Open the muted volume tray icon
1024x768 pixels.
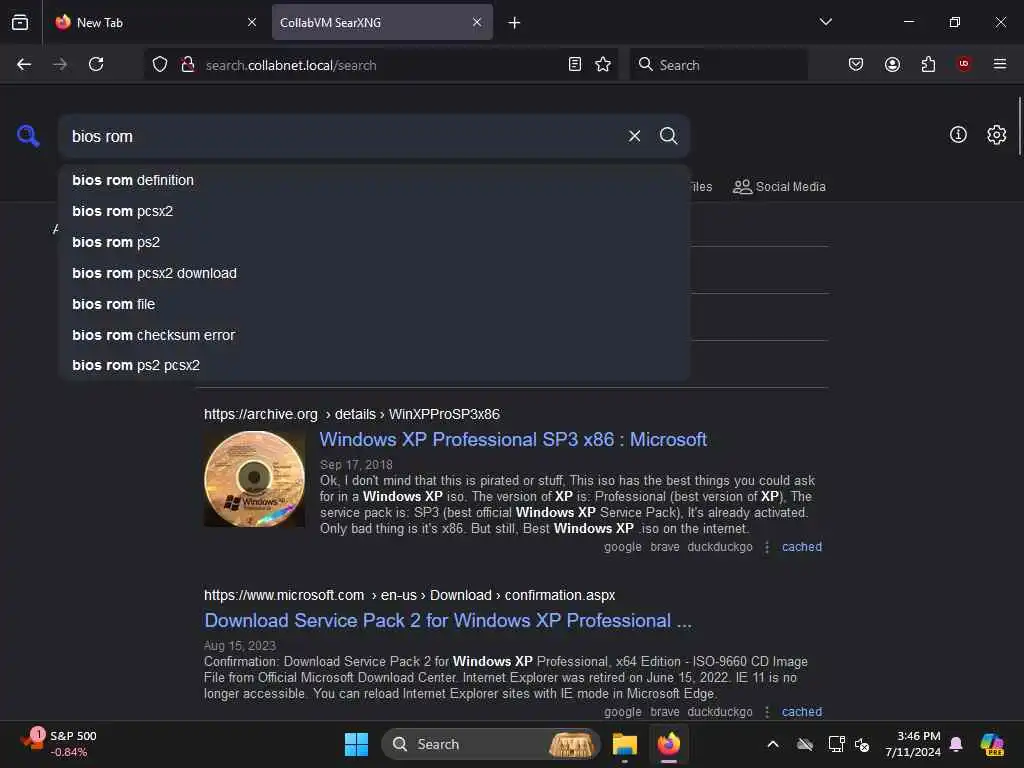[x=862, y=744]
